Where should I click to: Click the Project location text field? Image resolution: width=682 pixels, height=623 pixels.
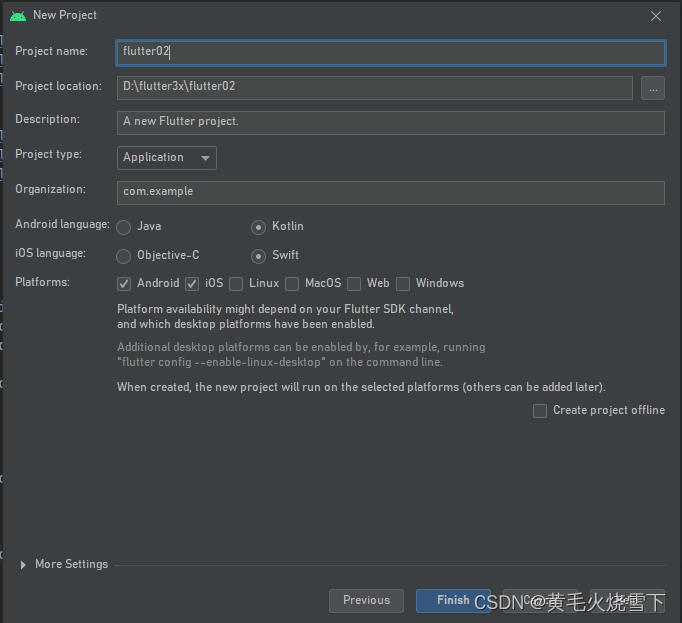point(374,87)
